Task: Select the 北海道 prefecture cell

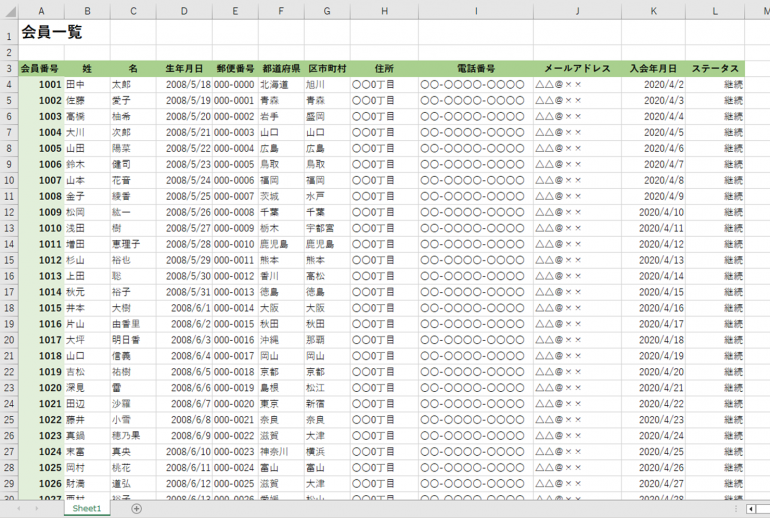Action: 280,85
